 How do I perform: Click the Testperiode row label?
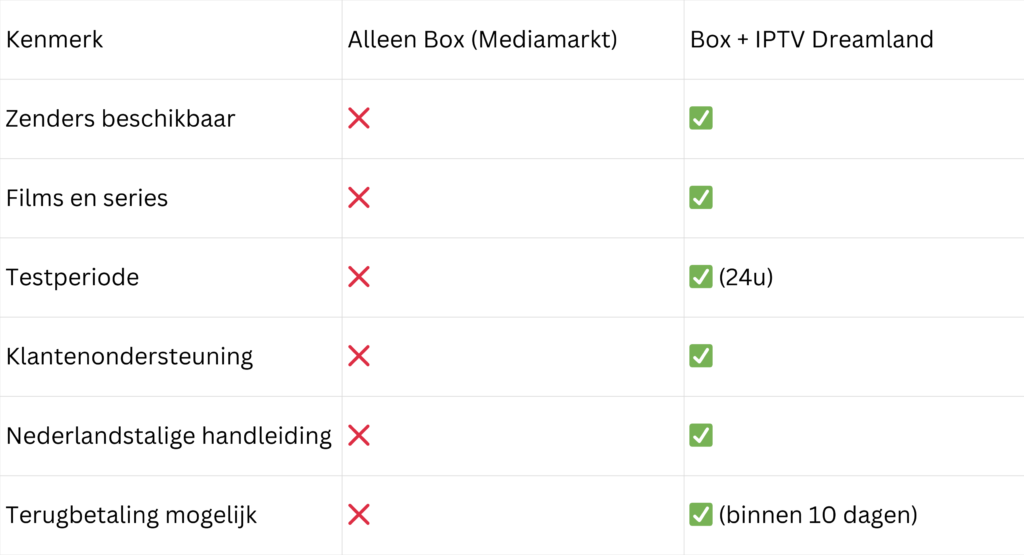point(72,277)
